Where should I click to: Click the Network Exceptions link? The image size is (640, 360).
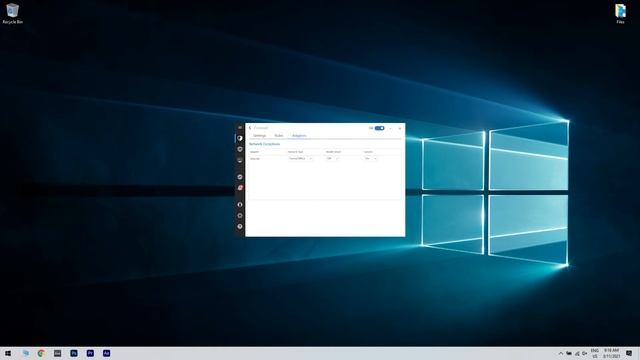coord(264,144)
